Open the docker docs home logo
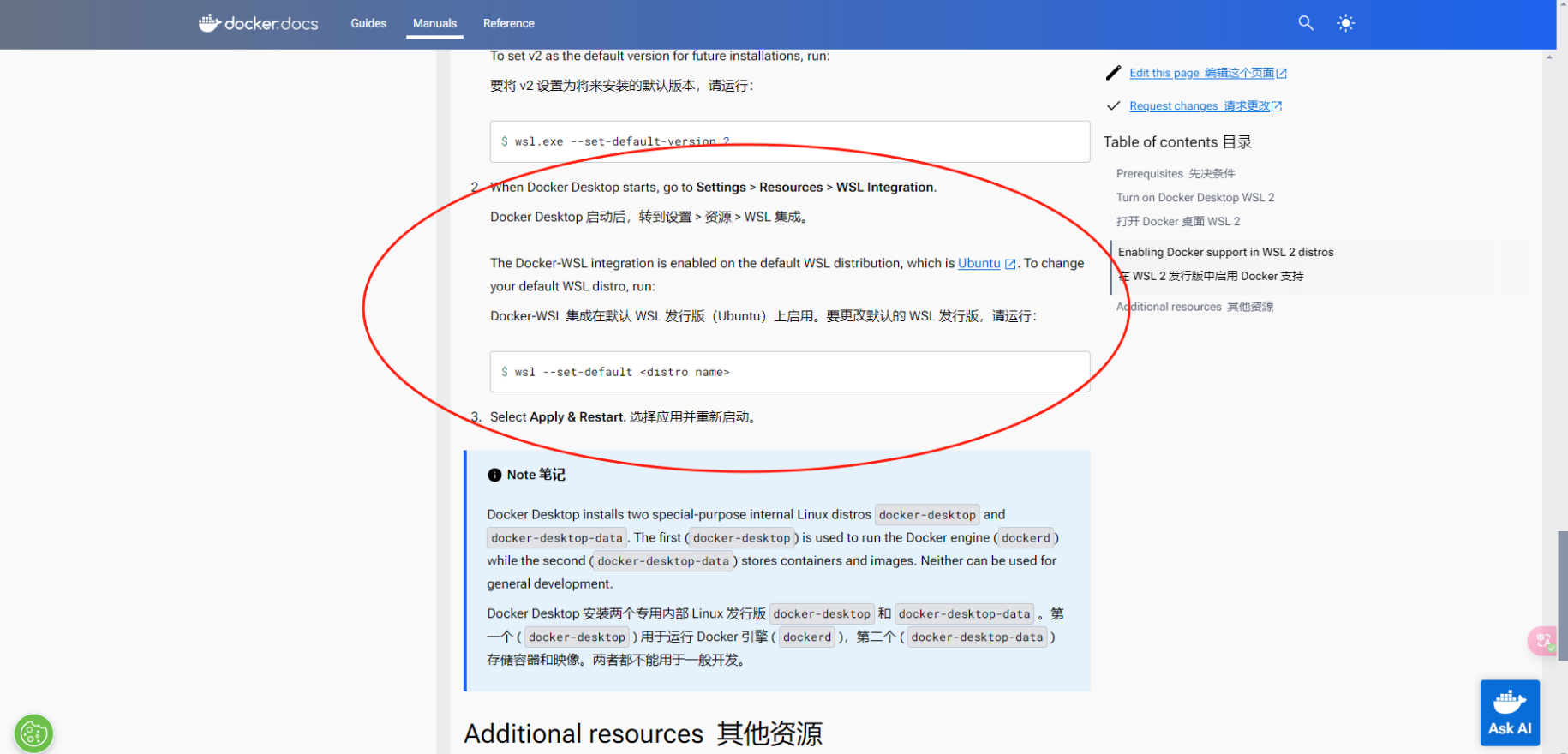 coord(258,23)
